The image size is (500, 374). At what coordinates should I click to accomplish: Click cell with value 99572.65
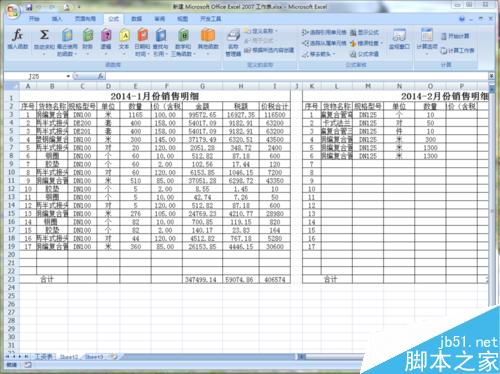point(202,115)
